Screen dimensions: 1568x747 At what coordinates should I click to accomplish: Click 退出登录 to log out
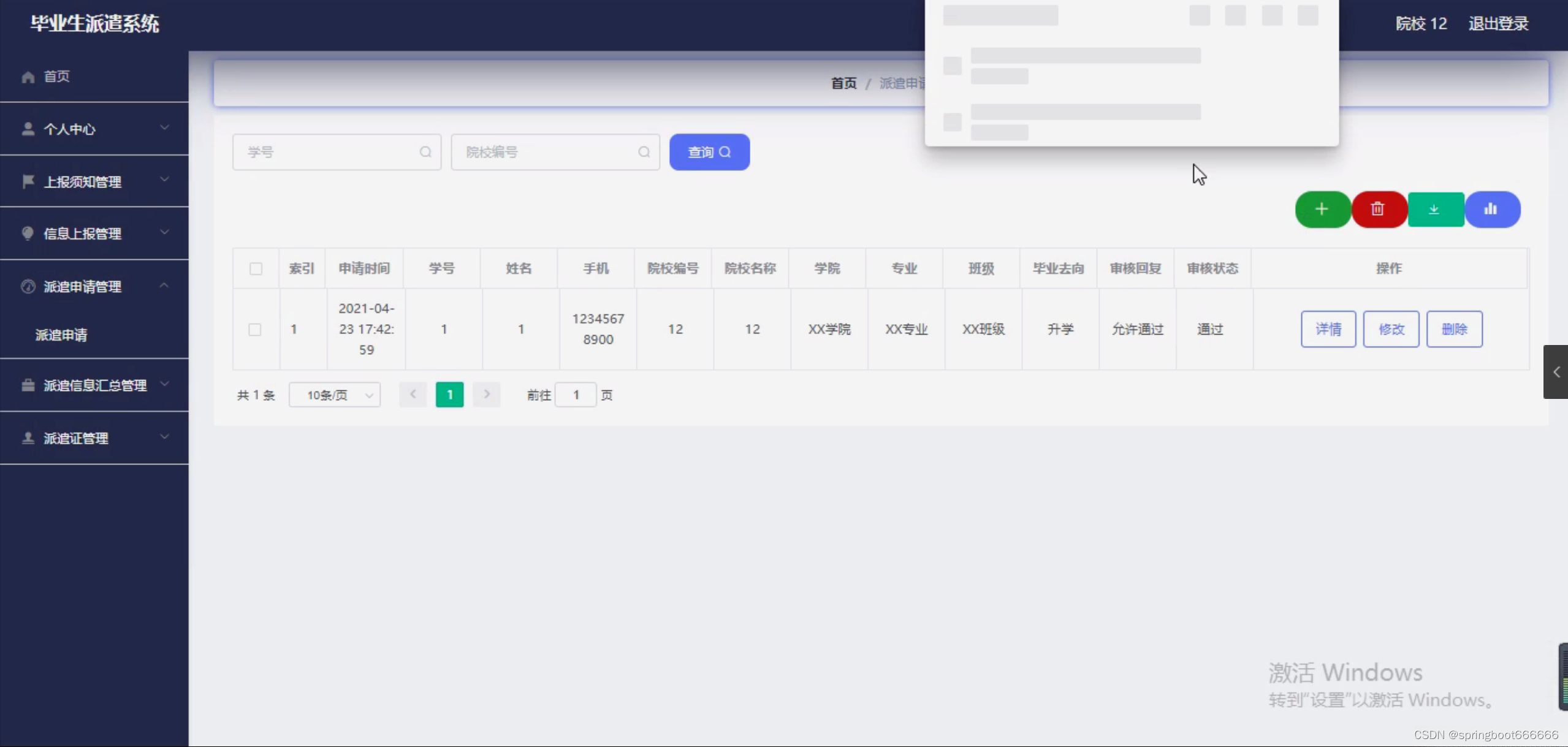pyautogui.click(x=1498, y=24)
